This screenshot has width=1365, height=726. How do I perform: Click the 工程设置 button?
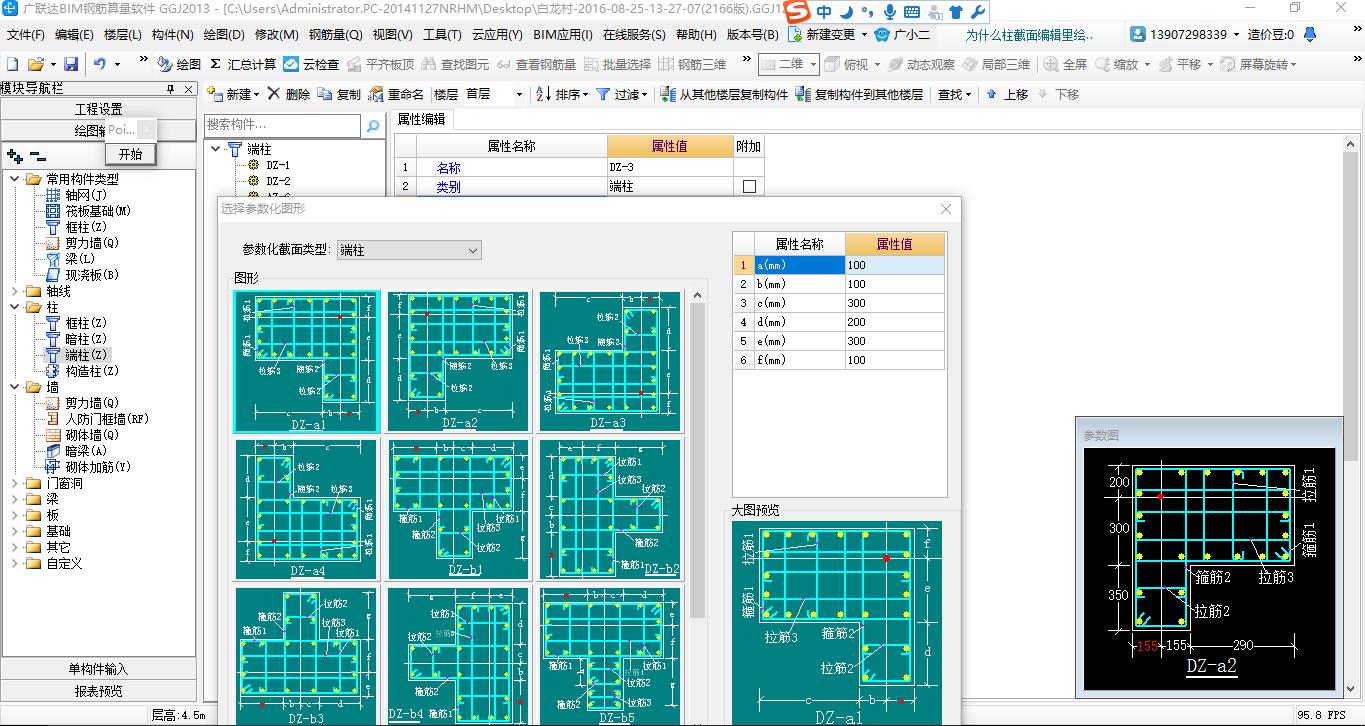tap(99, 109)
